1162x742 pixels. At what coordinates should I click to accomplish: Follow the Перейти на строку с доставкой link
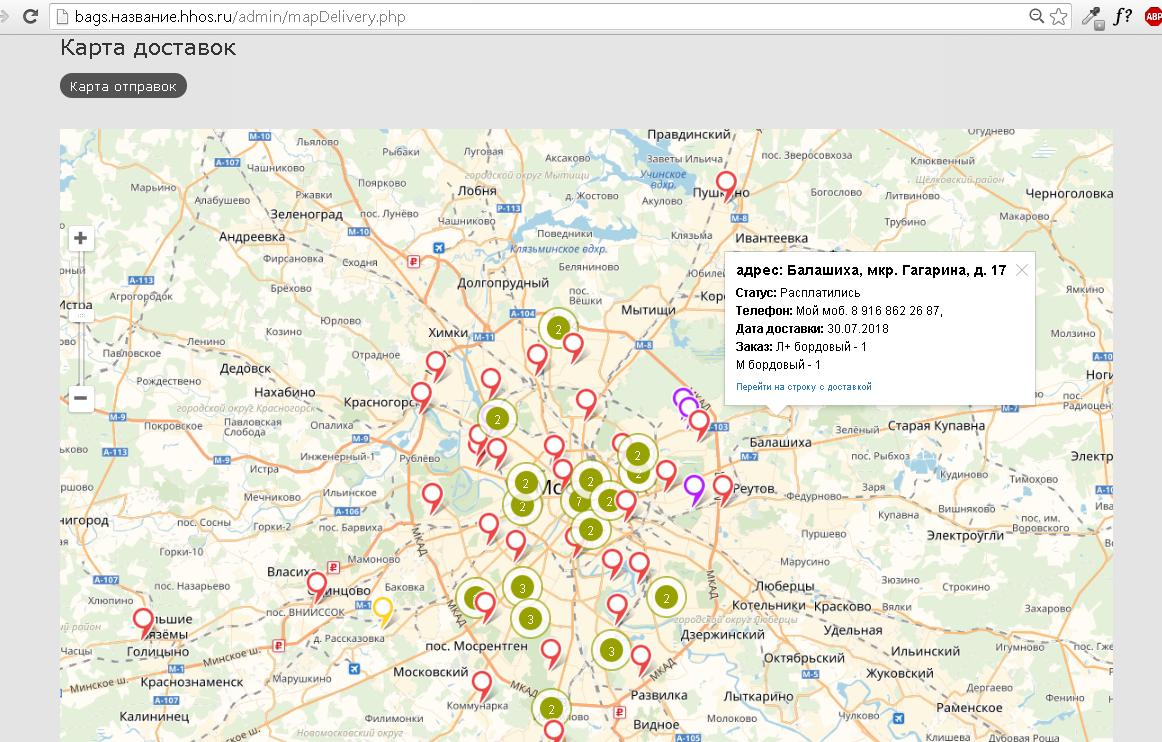tap(803, 387)
